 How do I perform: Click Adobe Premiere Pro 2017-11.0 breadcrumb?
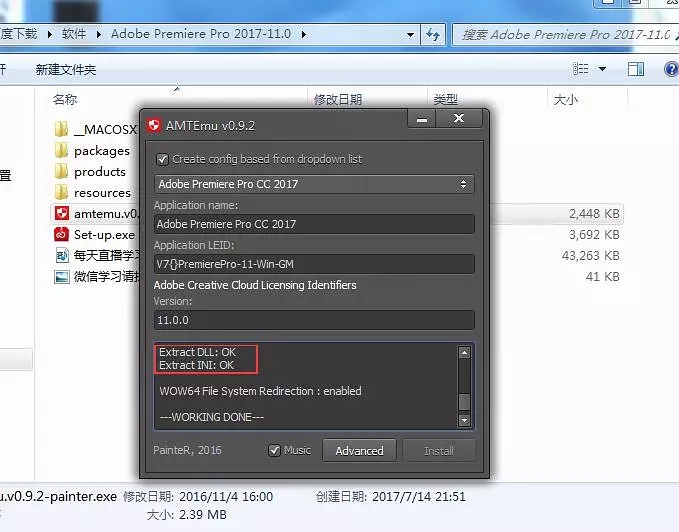(201, 34)
